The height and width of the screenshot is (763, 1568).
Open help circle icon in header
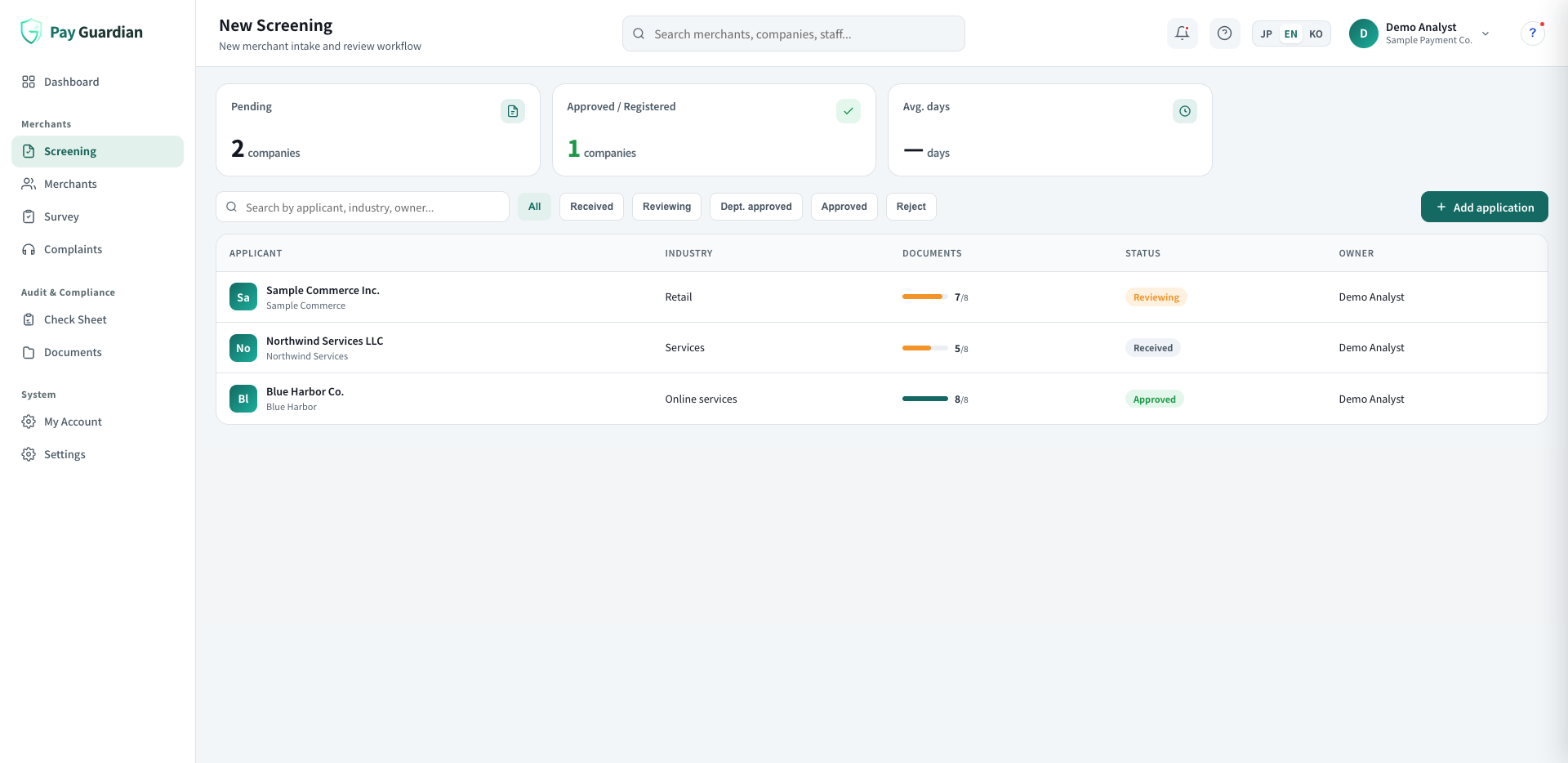coord(1224,33)
